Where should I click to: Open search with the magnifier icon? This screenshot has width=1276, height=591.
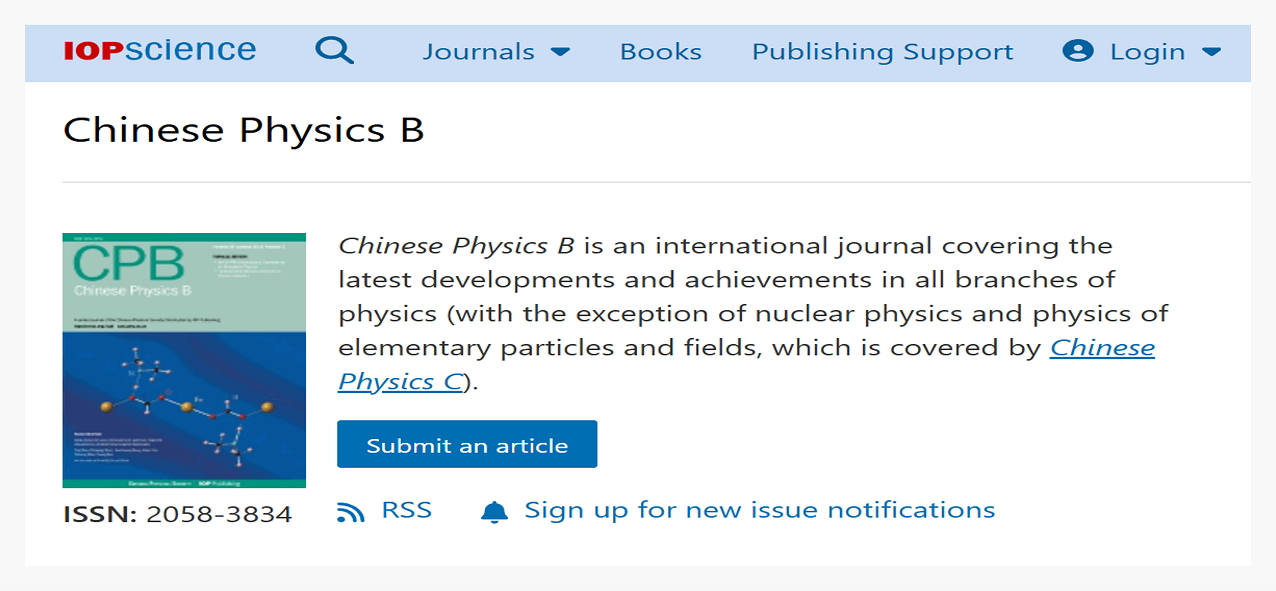point(334,51)
